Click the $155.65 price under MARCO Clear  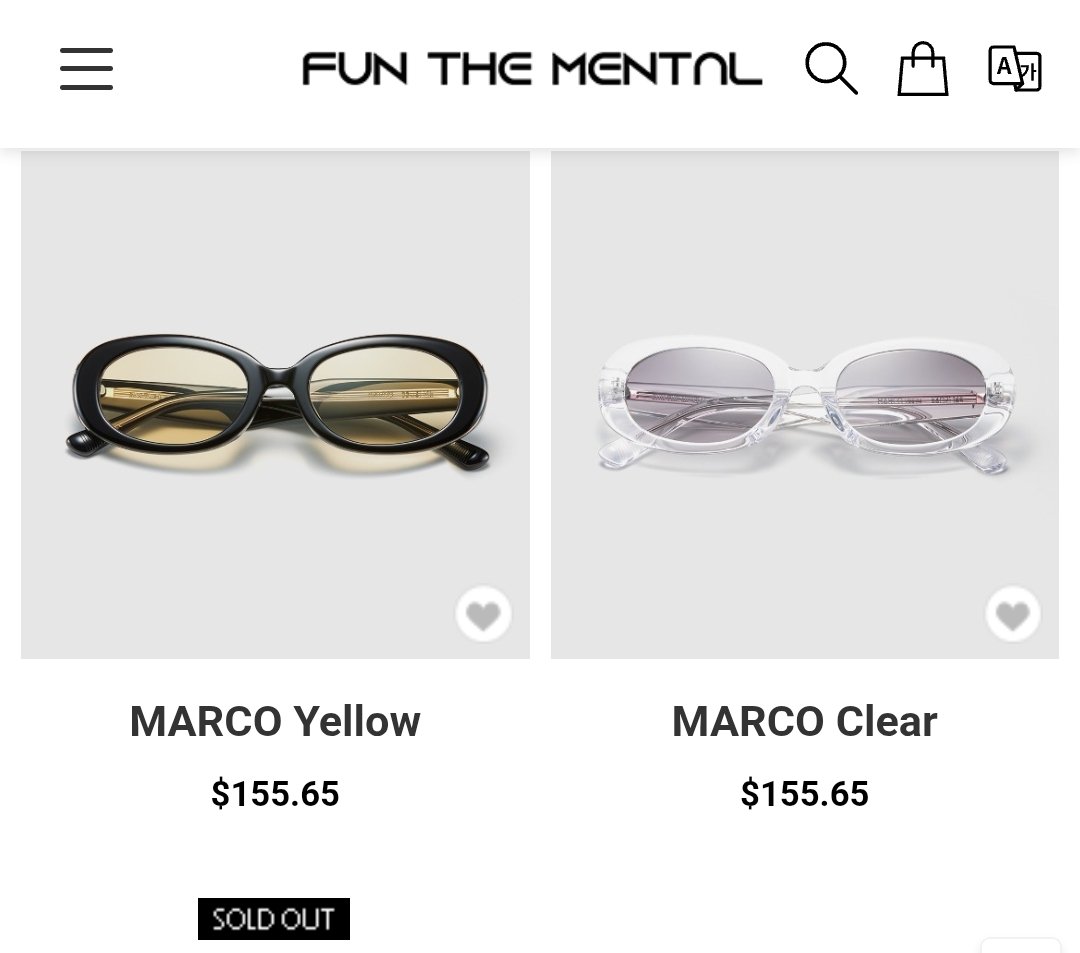coord(804,794)
